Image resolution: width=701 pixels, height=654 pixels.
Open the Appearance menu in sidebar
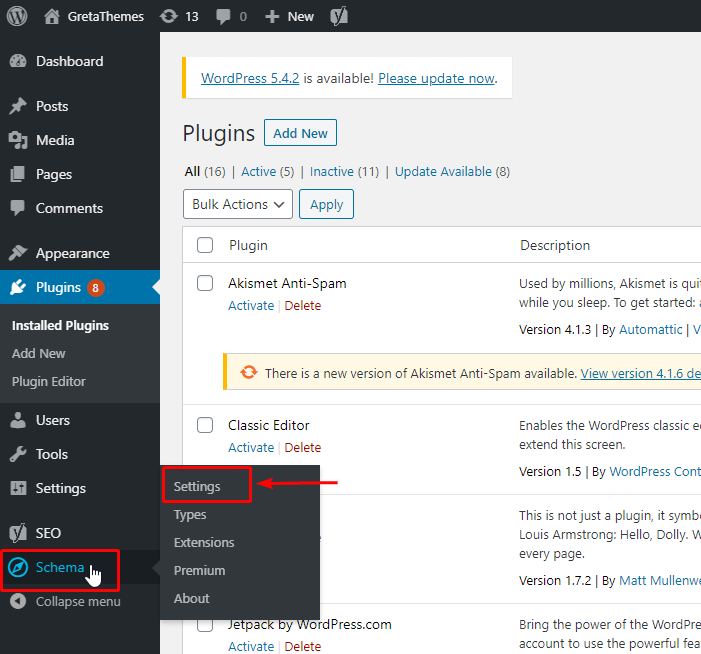(x=72, y=253)
